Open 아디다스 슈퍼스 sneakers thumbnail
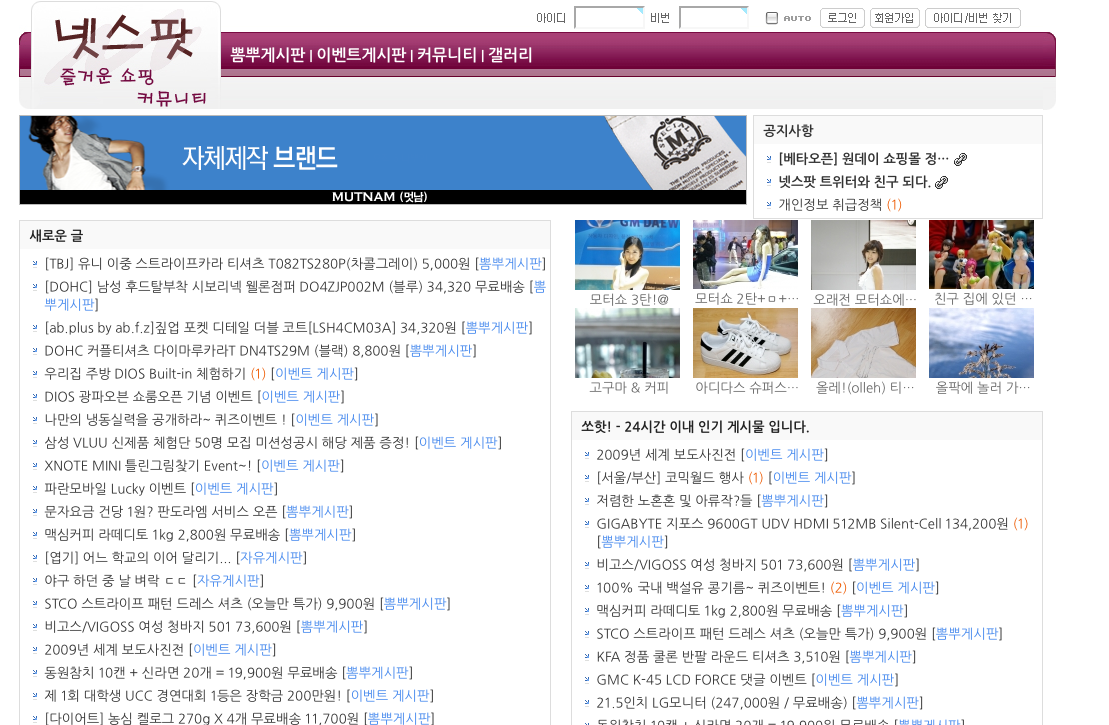 (745, 343)
